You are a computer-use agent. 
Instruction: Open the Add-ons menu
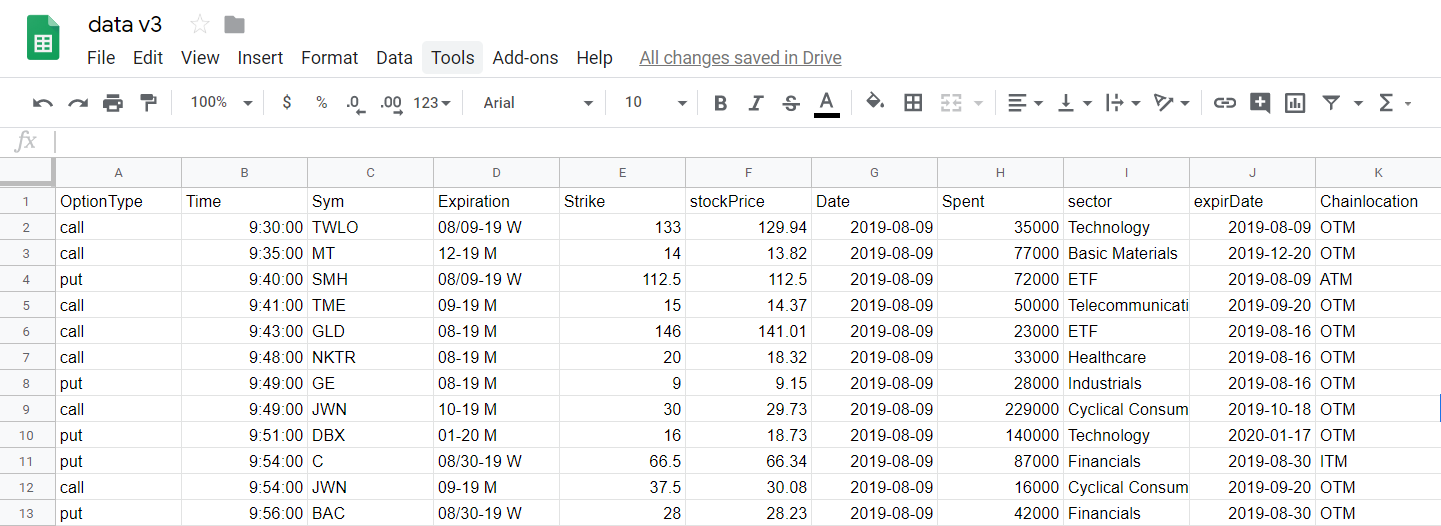[526, 58]
